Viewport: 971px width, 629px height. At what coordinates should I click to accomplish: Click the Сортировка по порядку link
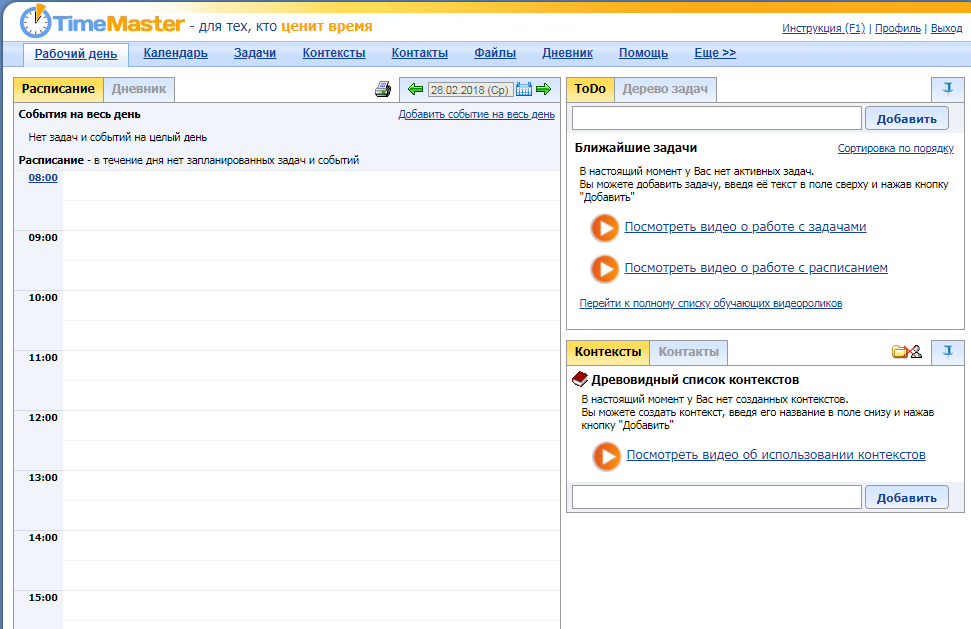coord(895,148)
